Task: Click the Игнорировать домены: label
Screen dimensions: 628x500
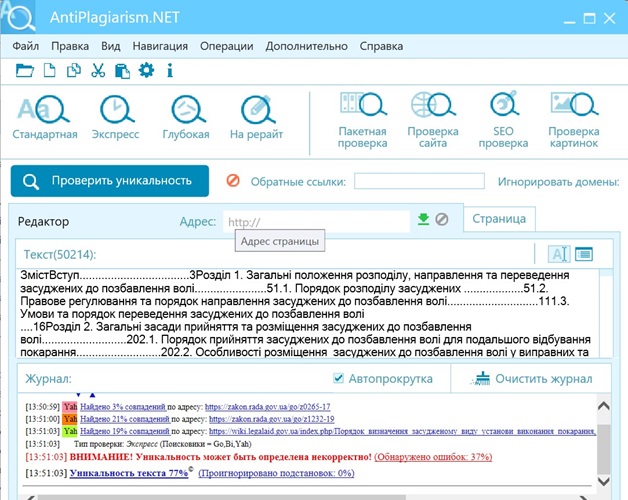Action: coord(559,181)
